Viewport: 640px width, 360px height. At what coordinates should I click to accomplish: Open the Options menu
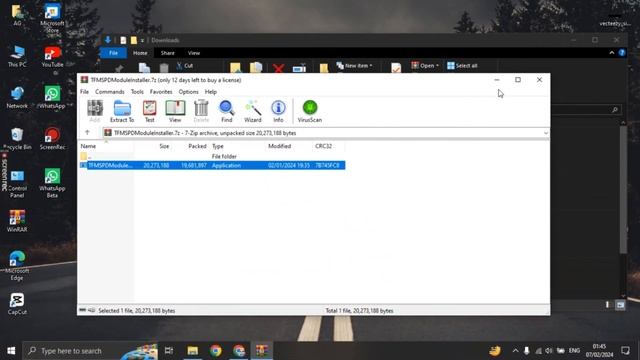[188, 92]
